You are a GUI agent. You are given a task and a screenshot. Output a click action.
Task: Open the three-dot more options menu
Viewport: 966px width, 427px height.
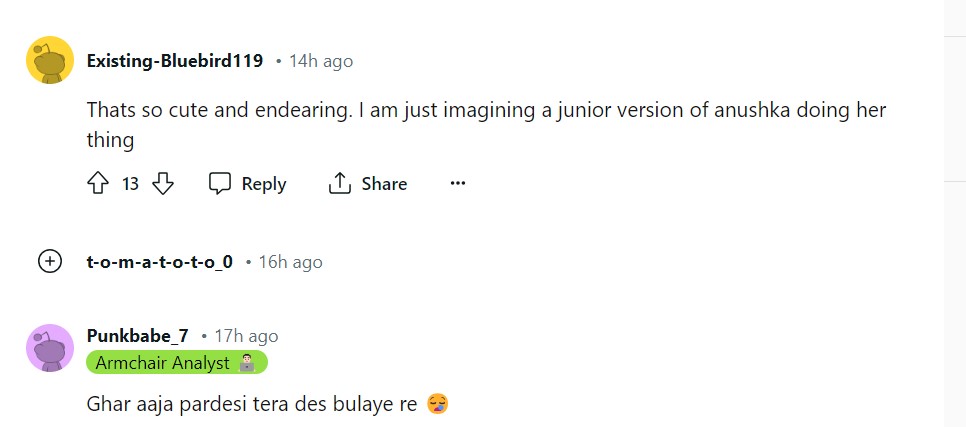(x=458, y=184)
